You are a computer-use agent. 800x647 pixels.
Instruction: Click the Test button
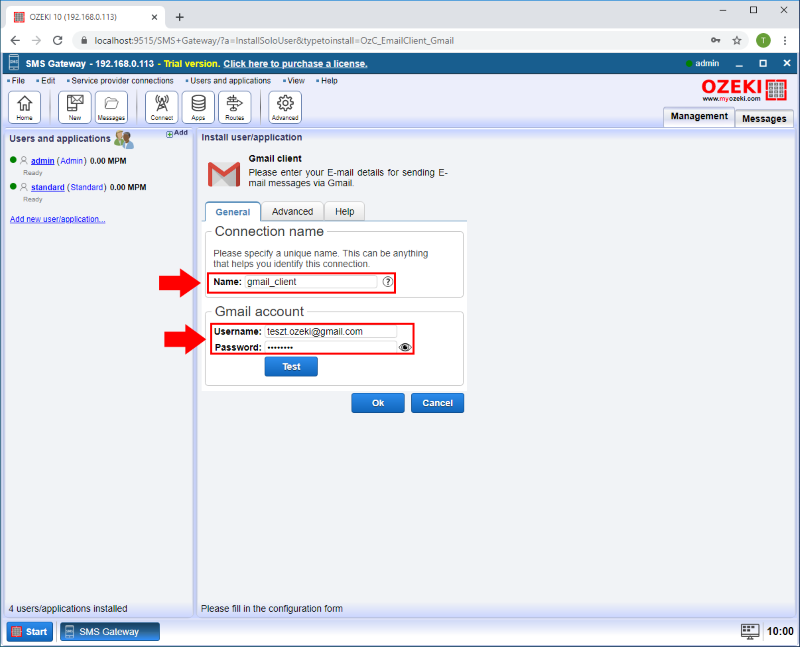coord(291,366)
